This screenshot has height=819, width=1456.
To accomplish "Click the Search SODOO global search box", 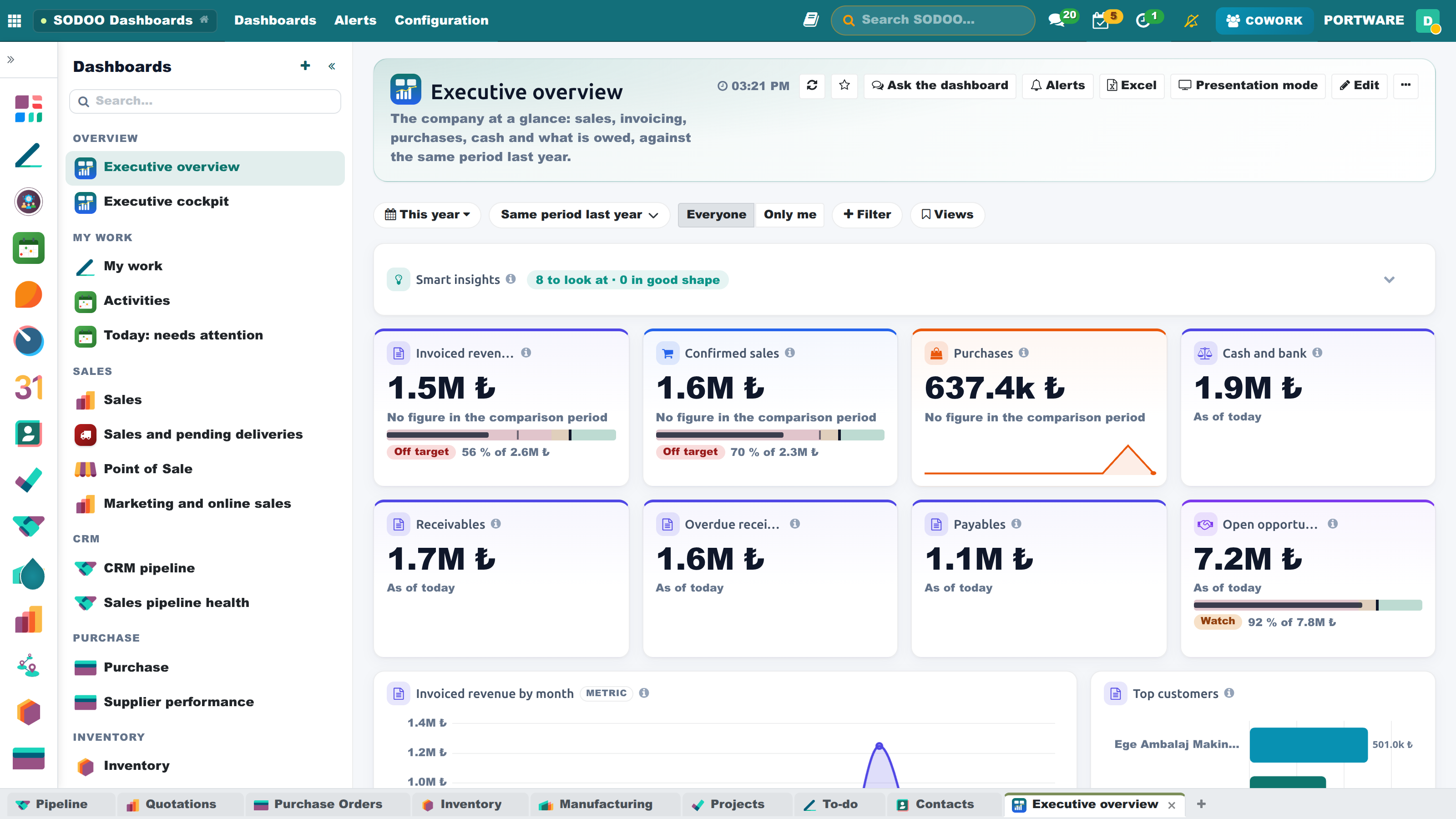I will [x=933, y=20].
